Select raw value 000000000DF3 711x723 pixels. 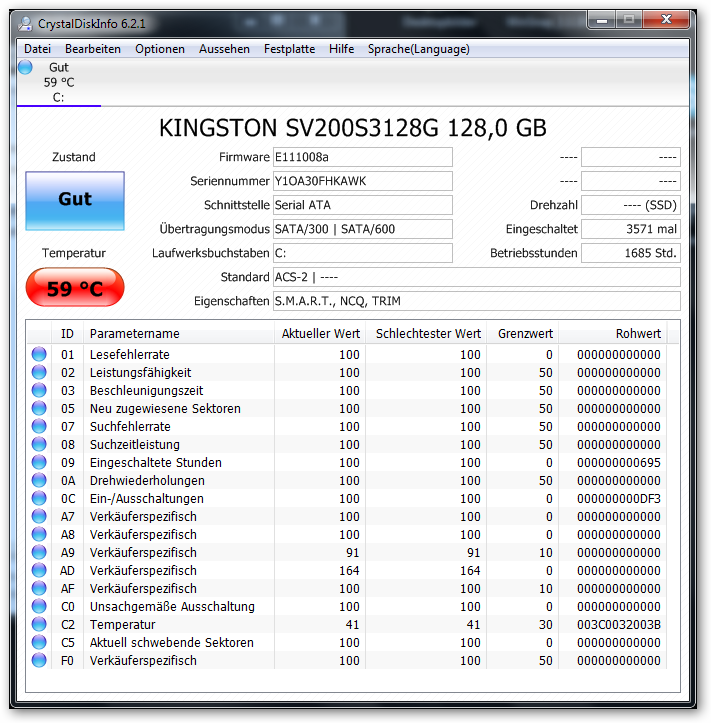click(619, 498)
